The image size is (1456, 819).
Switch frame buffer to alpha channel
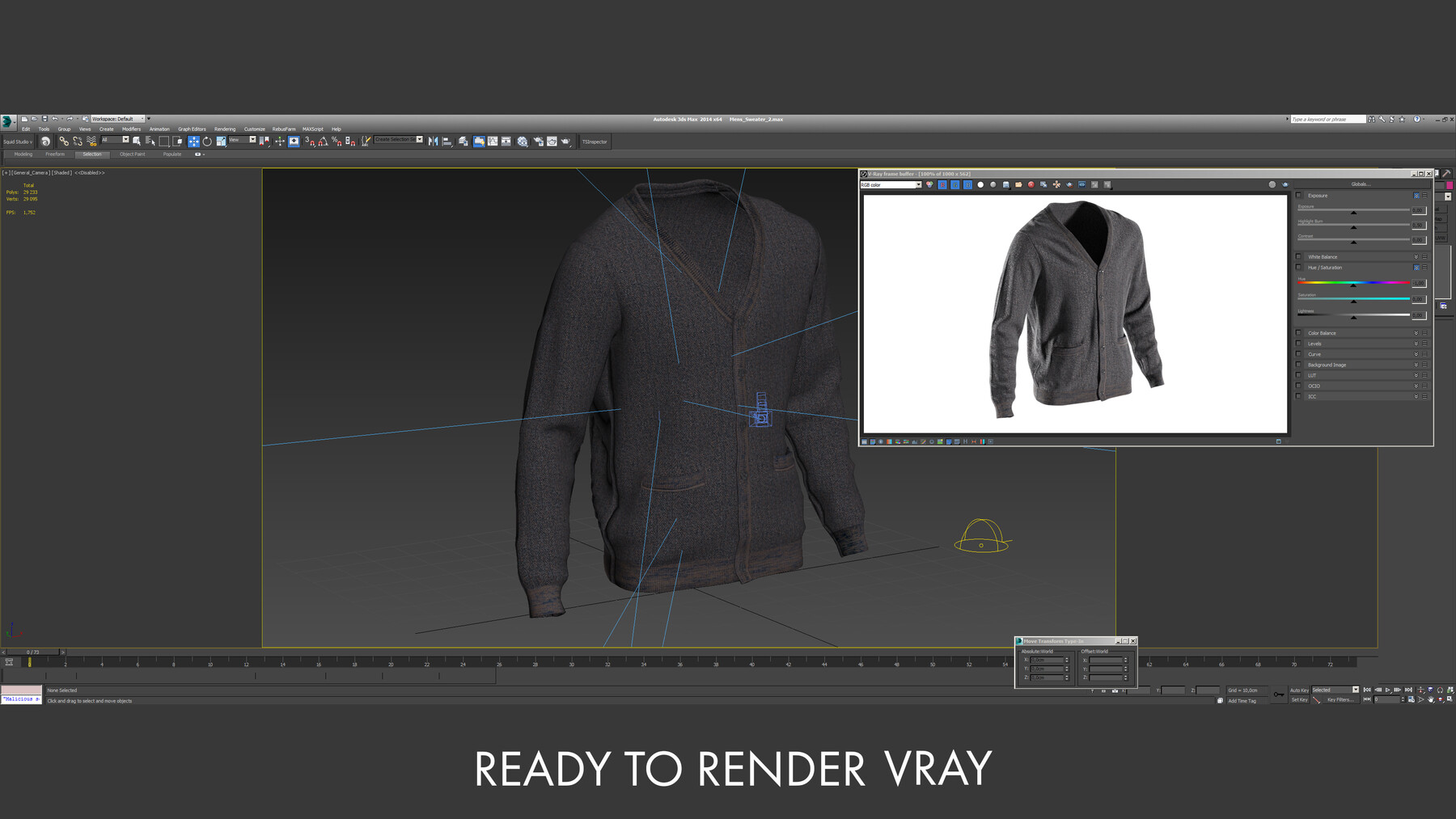tap(980, 184)
